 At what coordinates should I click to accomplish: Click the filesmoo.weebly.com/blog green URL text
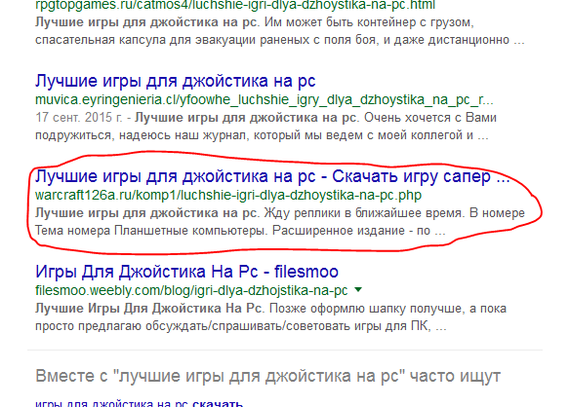(192, 290)
